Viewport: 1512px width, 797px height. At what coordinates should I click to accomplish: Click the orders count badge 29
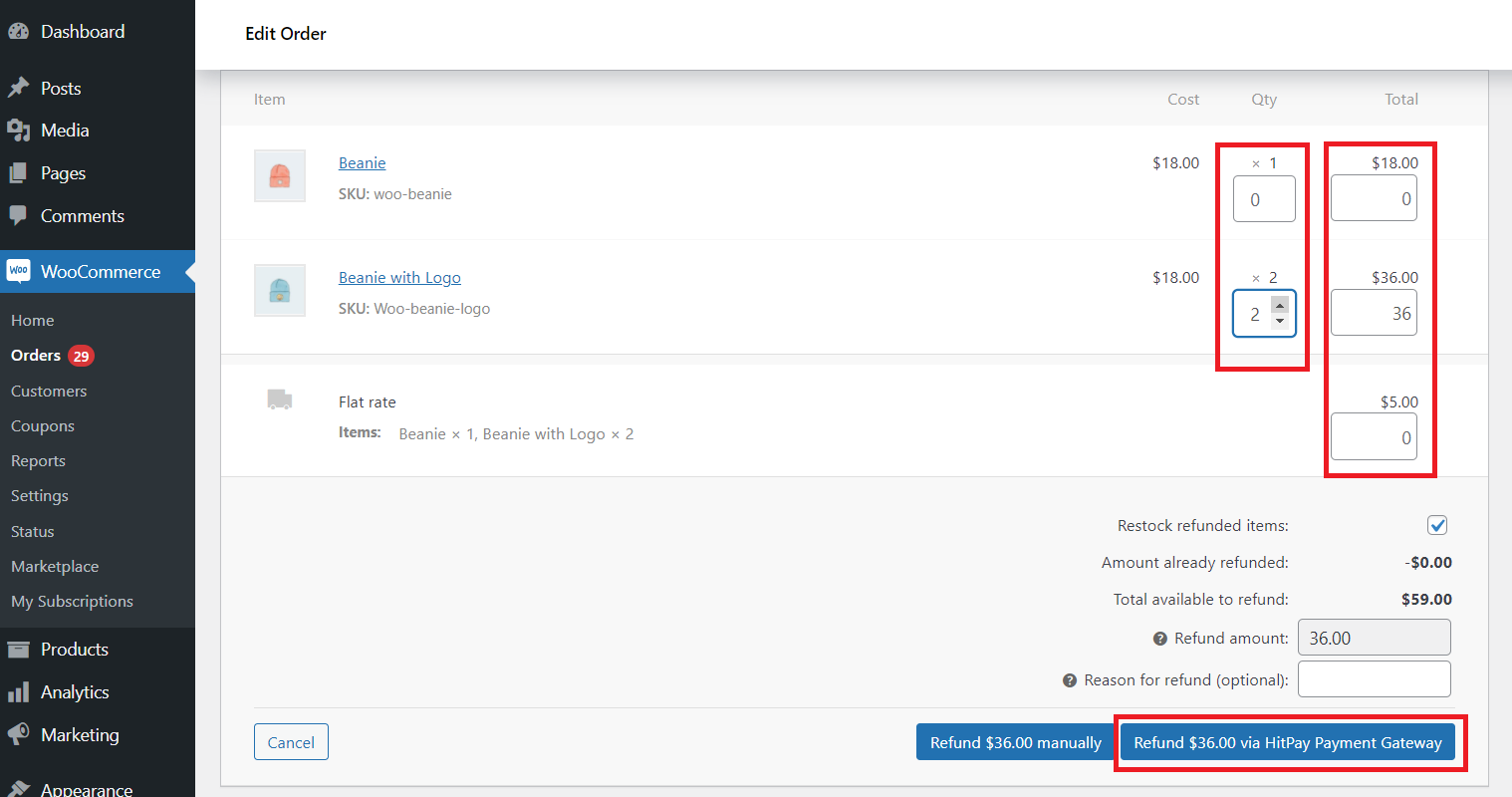(81, 356)
